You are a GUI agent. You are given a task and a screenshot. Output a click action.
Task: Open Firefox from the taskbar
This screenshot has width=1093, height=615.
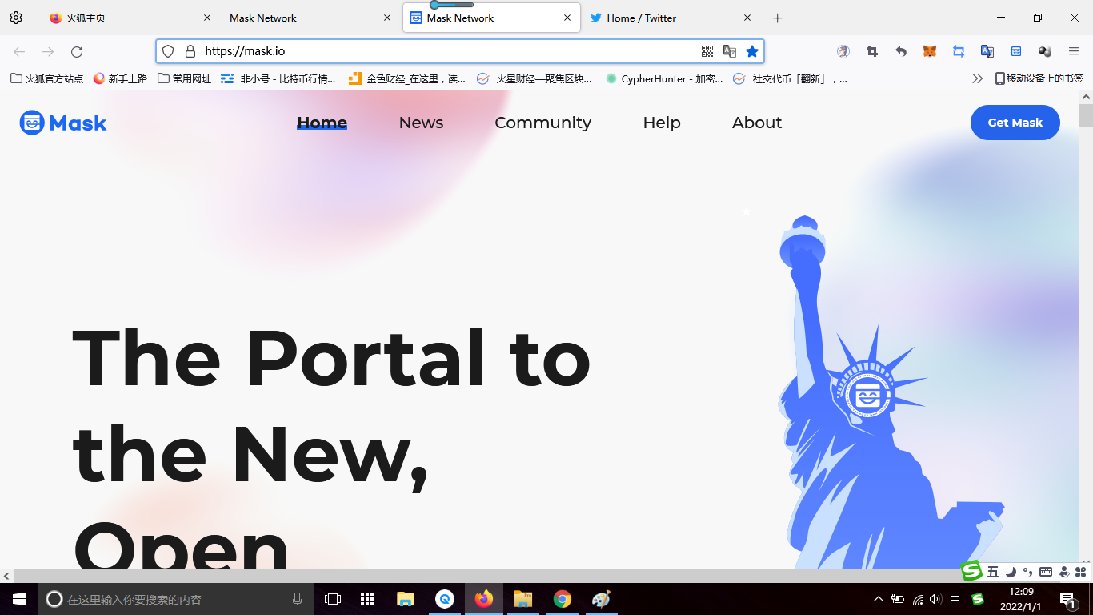pyautogui.click(x=483, y=599)
